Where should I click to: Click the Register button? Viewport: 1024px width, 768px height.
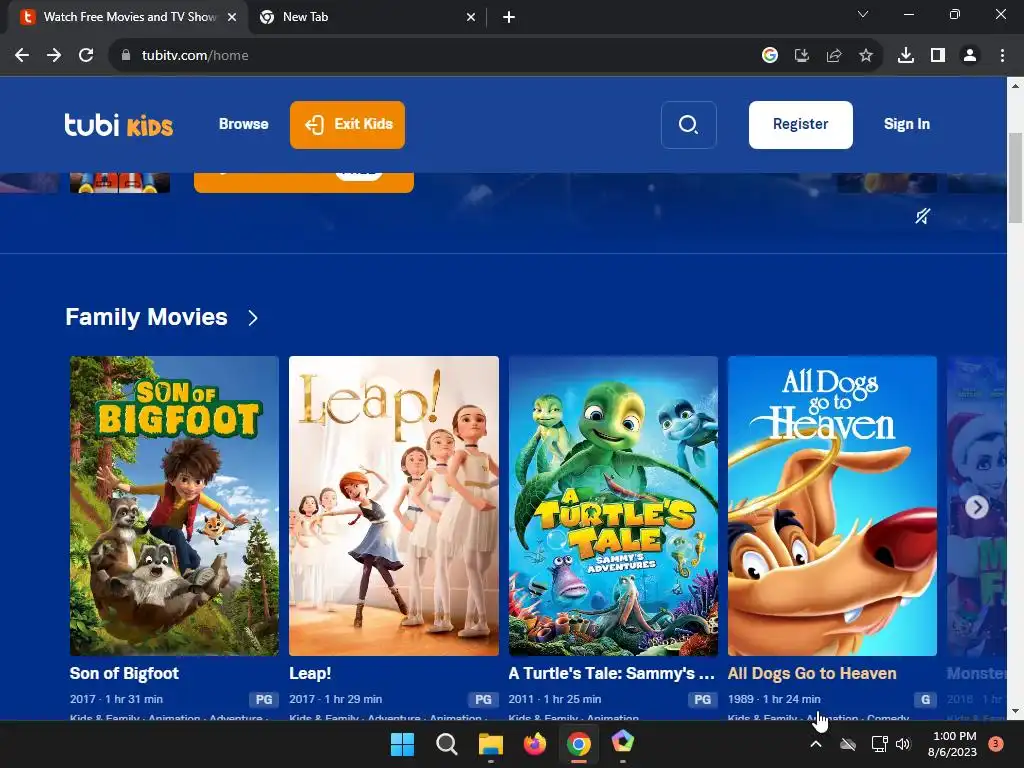[801, 125]
